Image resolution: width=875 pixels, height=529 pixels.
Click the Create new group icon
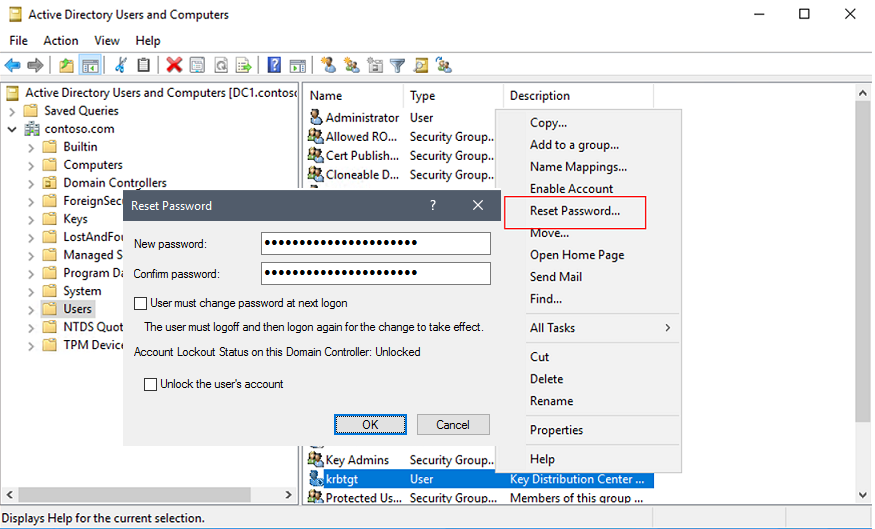coord(352,66)
